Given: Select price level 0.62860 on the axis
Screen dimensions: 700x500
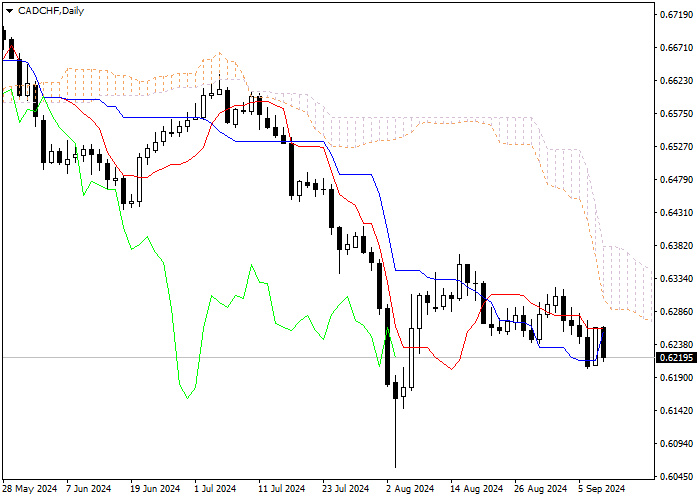Looking at the screenshot, I should click(676, 312).
